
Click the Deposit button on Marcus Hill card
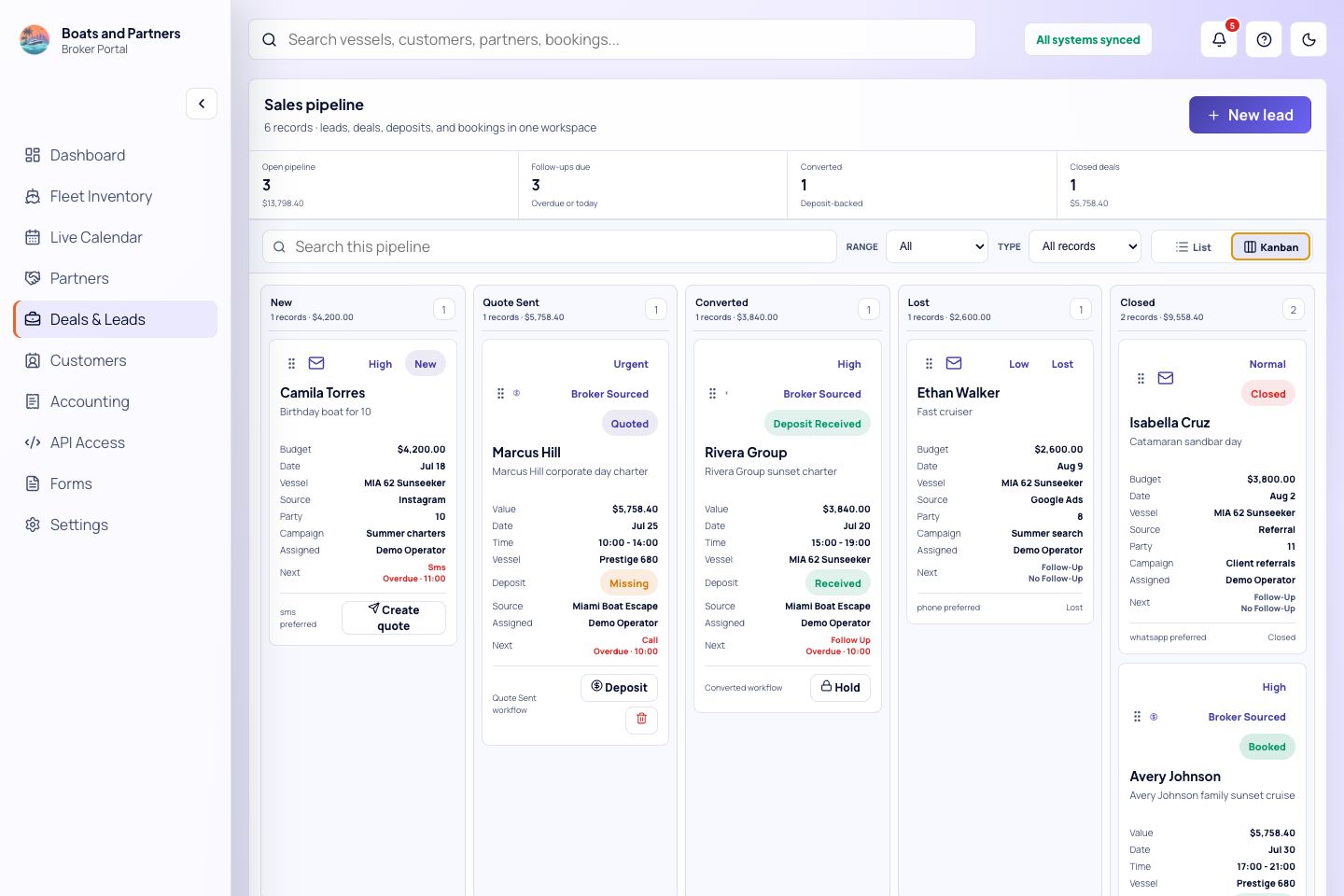point(619,687)
